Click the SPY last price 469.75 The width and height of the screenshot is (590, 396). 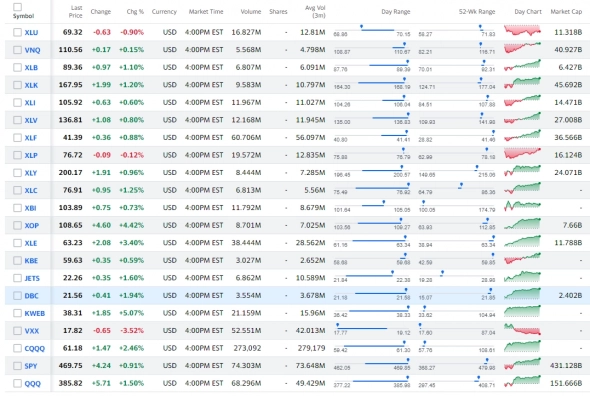pyautogui.click(x=70, y=366)
